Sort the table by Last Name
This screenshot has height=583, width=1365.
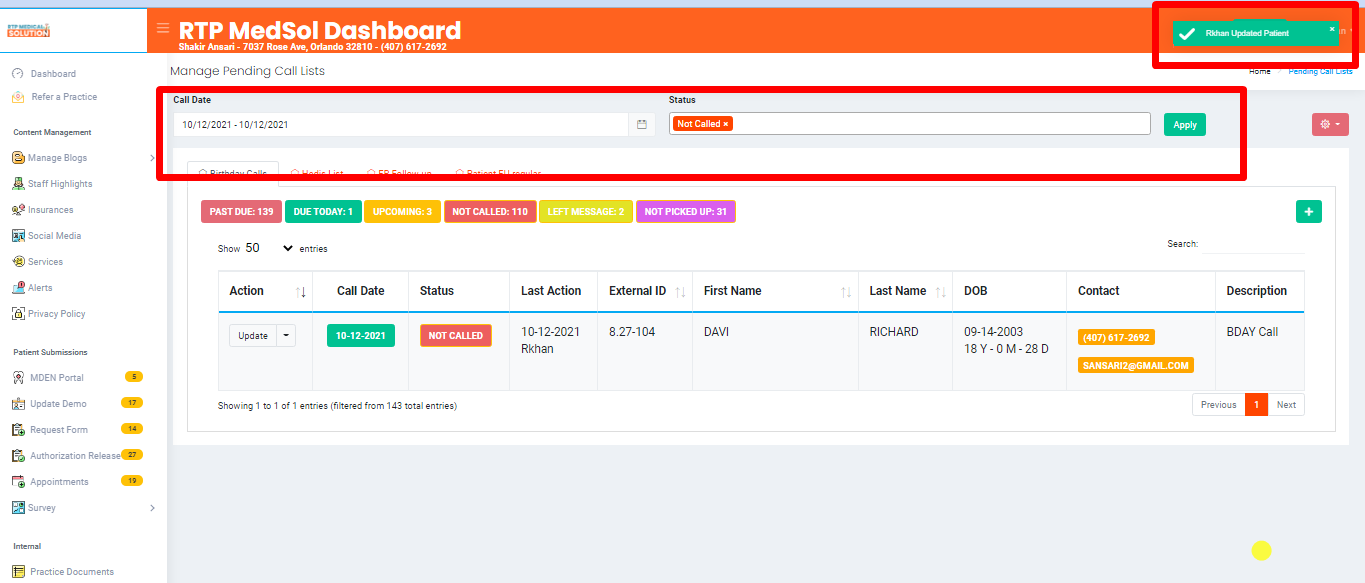(x=940, y=292)
